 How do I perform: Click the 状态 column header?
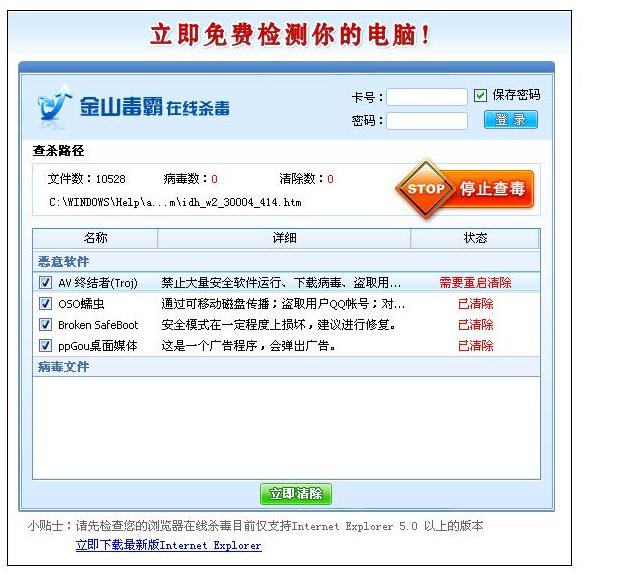point(475,238)
